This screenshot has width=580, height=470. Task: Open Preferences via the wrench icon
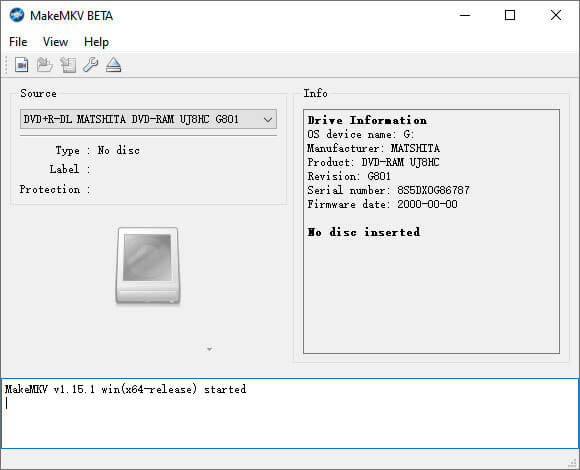point(91,65)
